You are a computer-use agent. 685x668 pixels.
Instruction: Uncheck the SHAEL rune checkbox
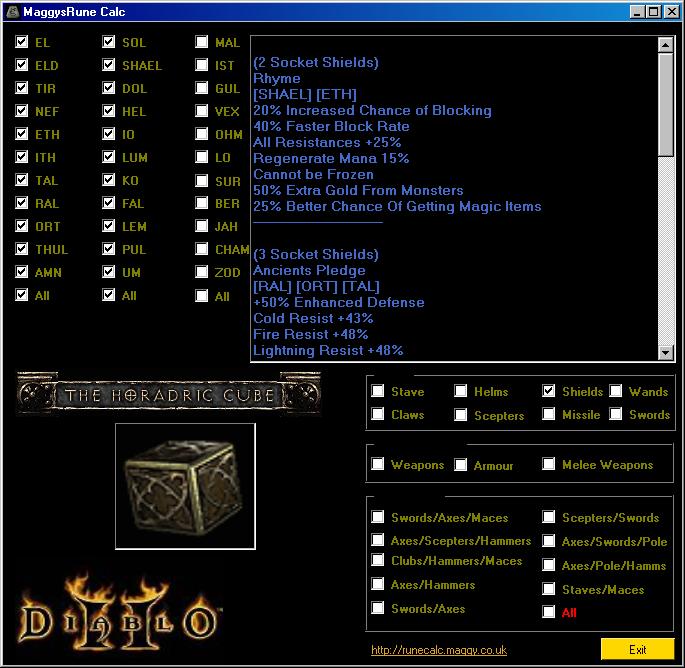point(109,66)
